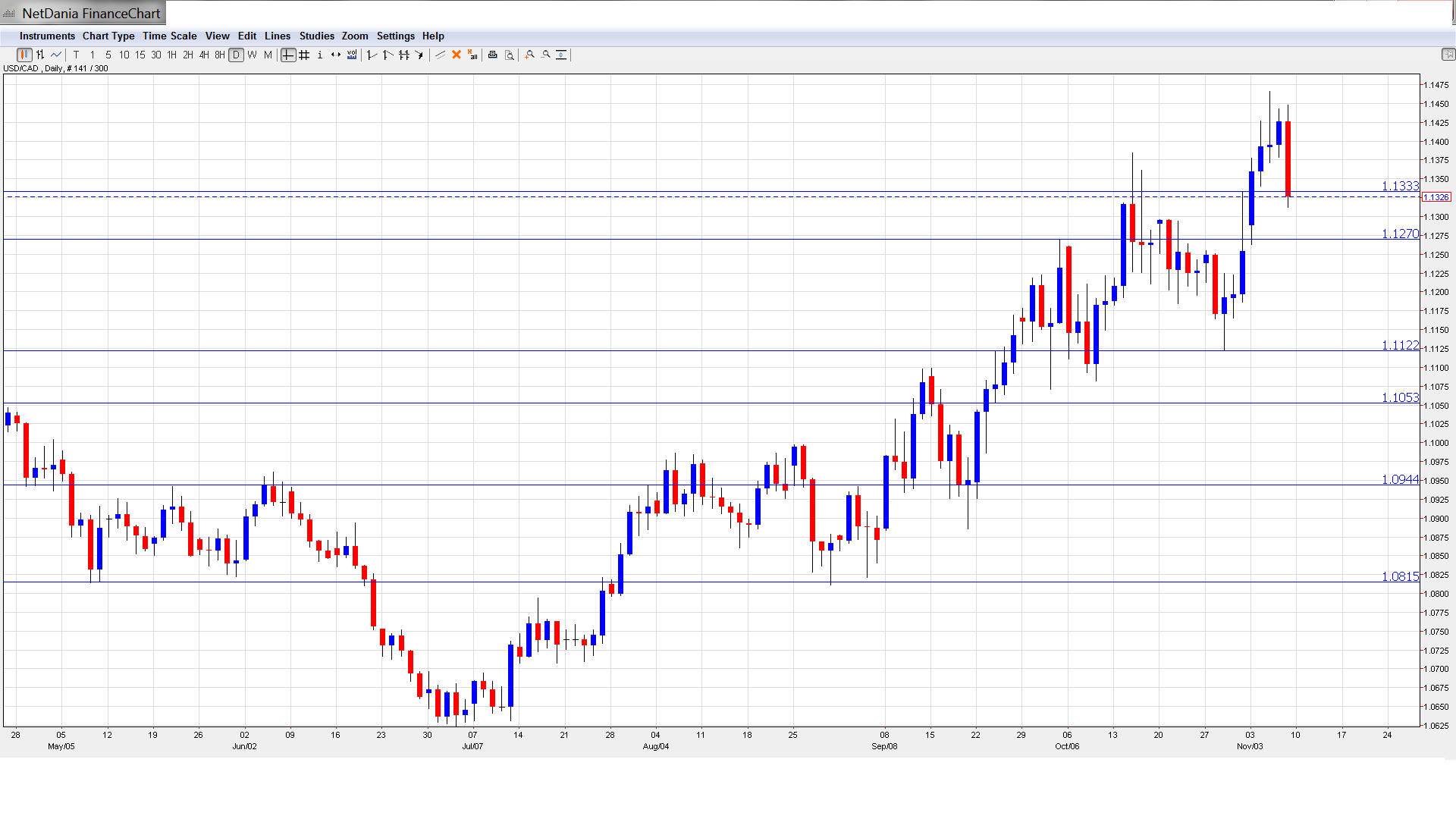The image size is (1456, 819).
Task: Click the info 'i' toolbar icon
Action: (x=320, y=55)
